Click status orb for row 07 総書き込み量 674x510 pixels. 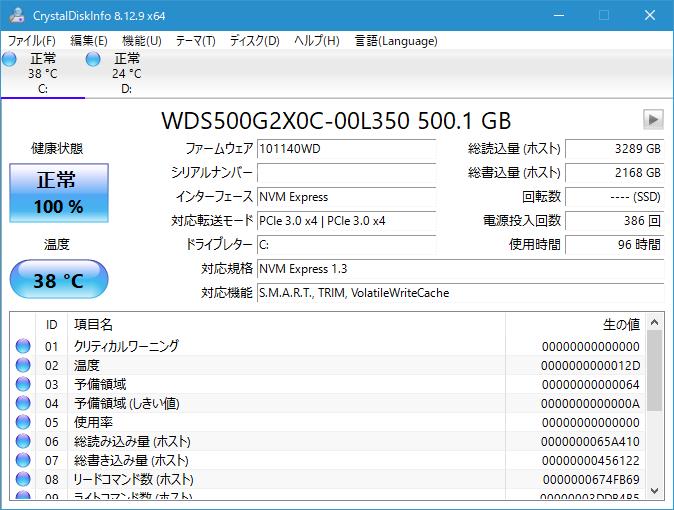[x=23, y=460]
